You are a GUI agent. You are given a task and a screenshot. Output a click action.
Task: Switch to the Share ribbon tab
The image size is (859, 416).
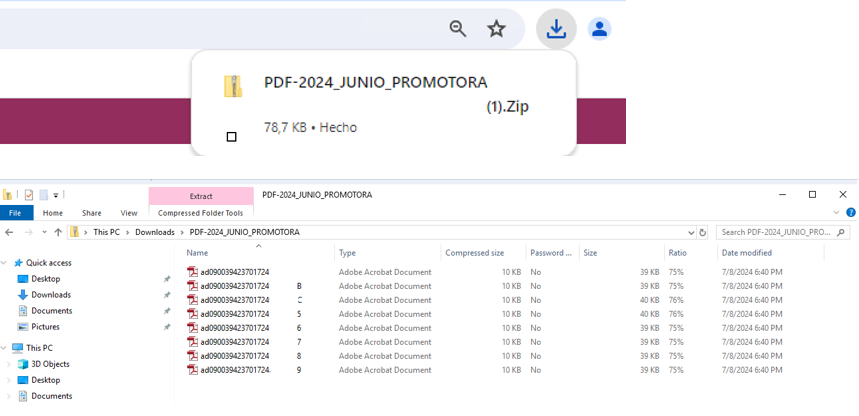[91, 213]
